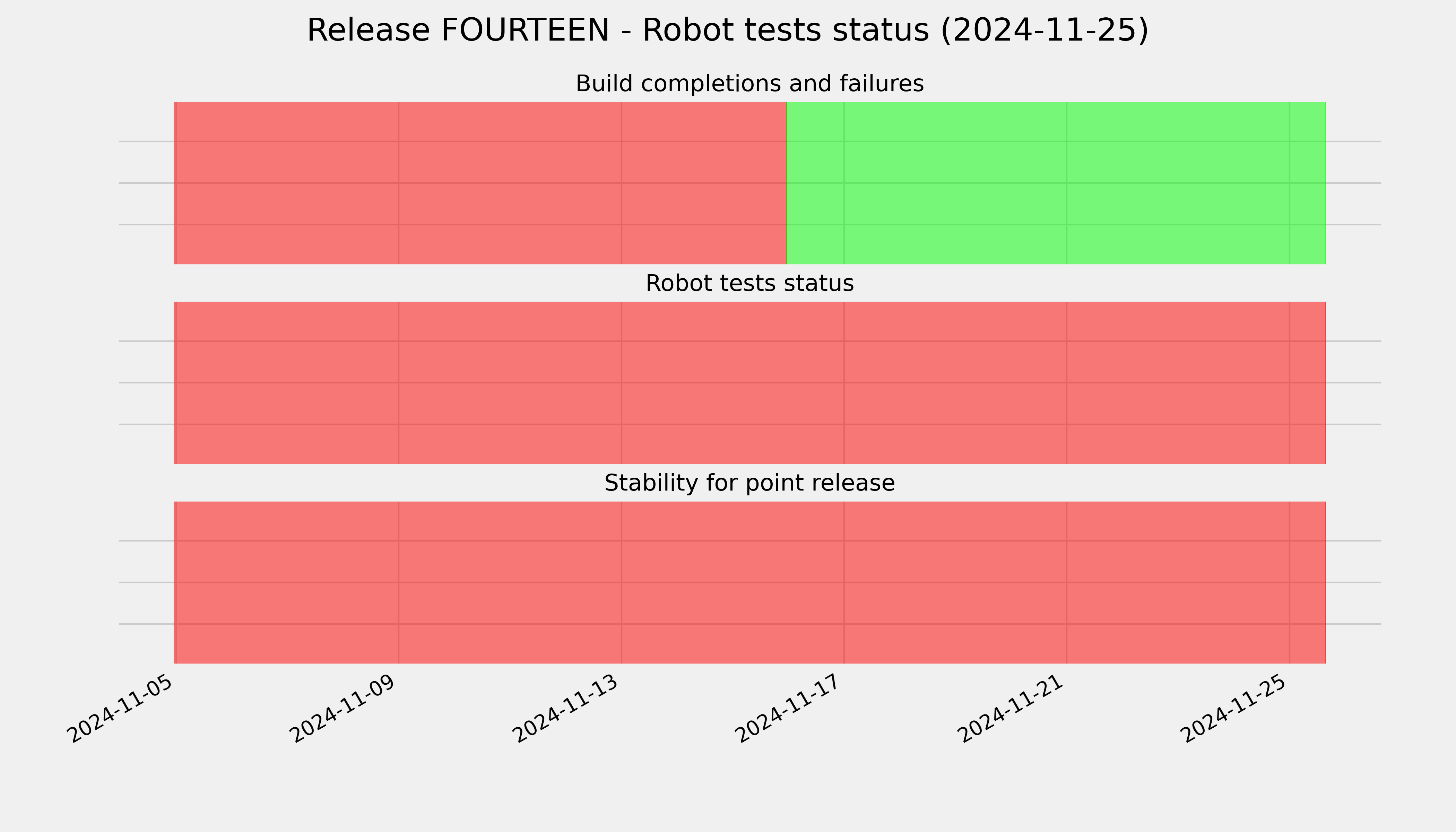1456x832 pixels.
Task: Click the "Stability for point release" subplot title
Action: 749,484
